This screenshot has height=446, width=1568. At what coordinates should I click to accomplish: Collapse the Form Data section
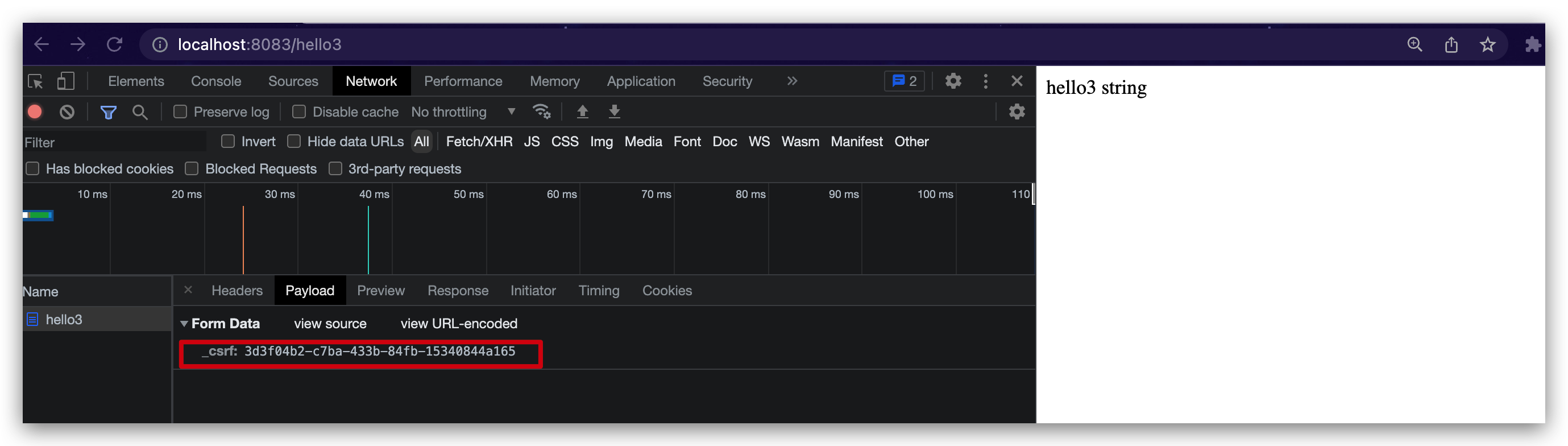[x=184, y=324]
